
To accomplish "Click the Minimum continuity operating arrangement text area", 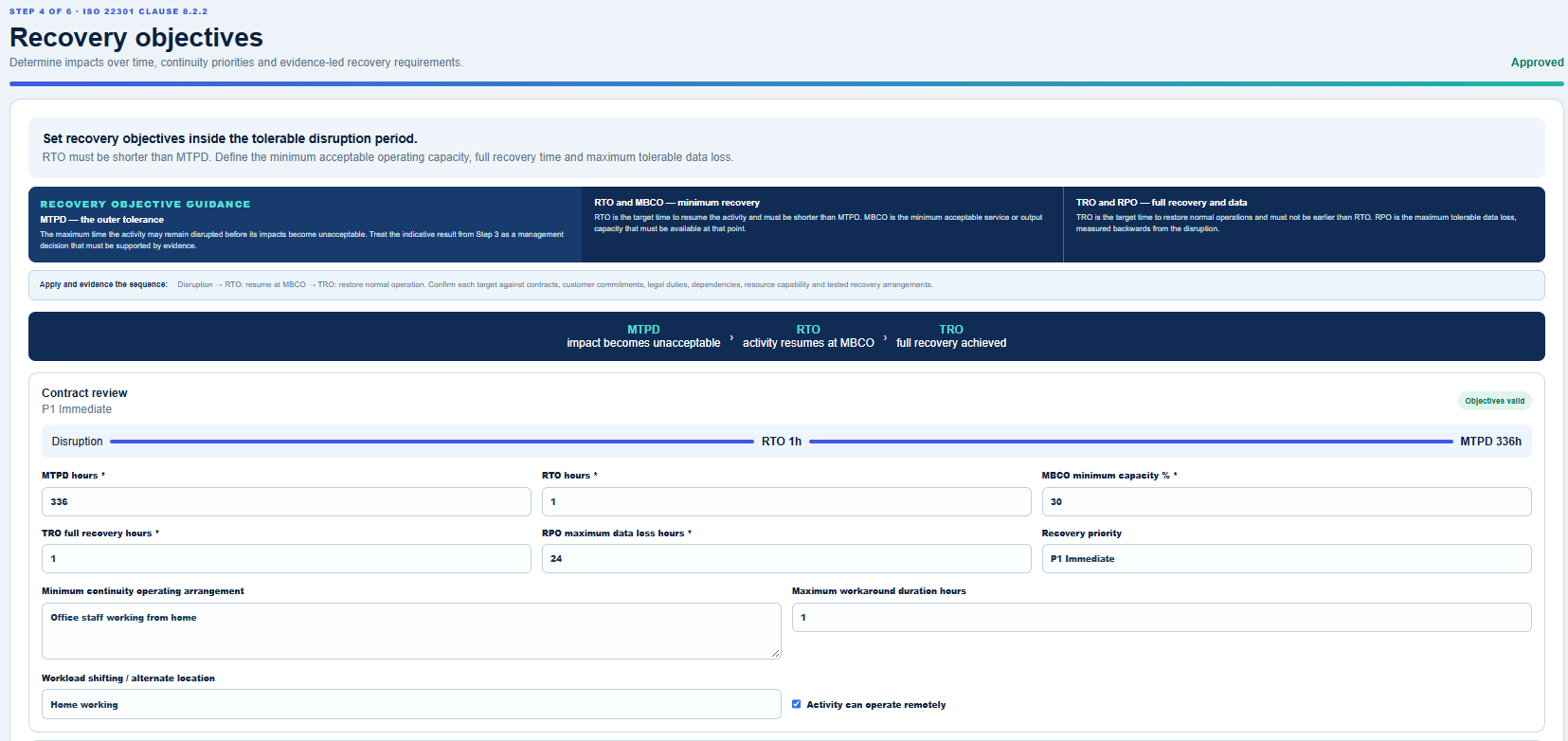I will coord(411,630).
